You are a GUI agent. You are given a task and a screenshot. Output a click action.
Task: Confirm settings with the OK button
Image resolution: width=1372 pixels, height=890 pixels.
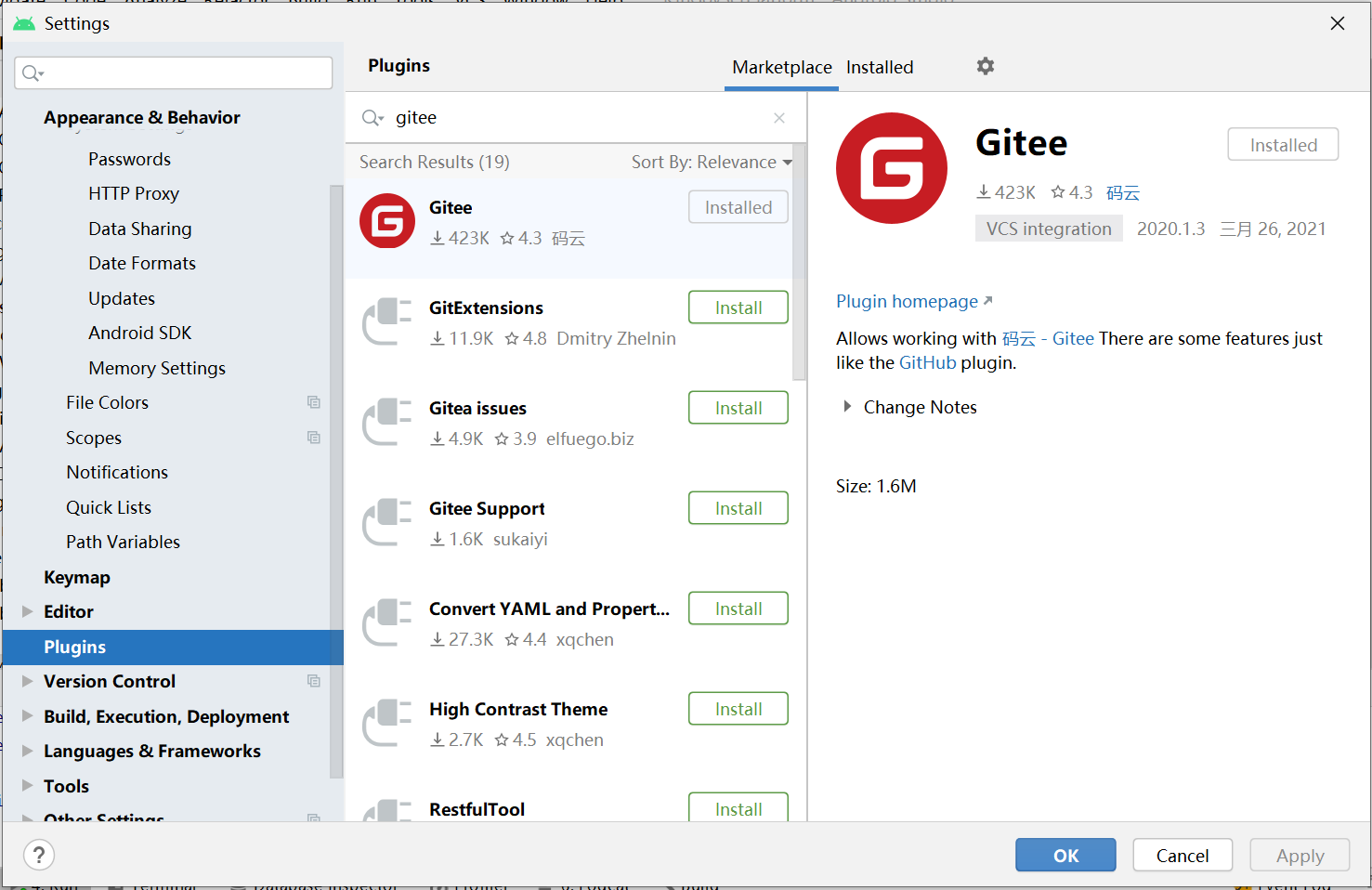coord(1065,856)
